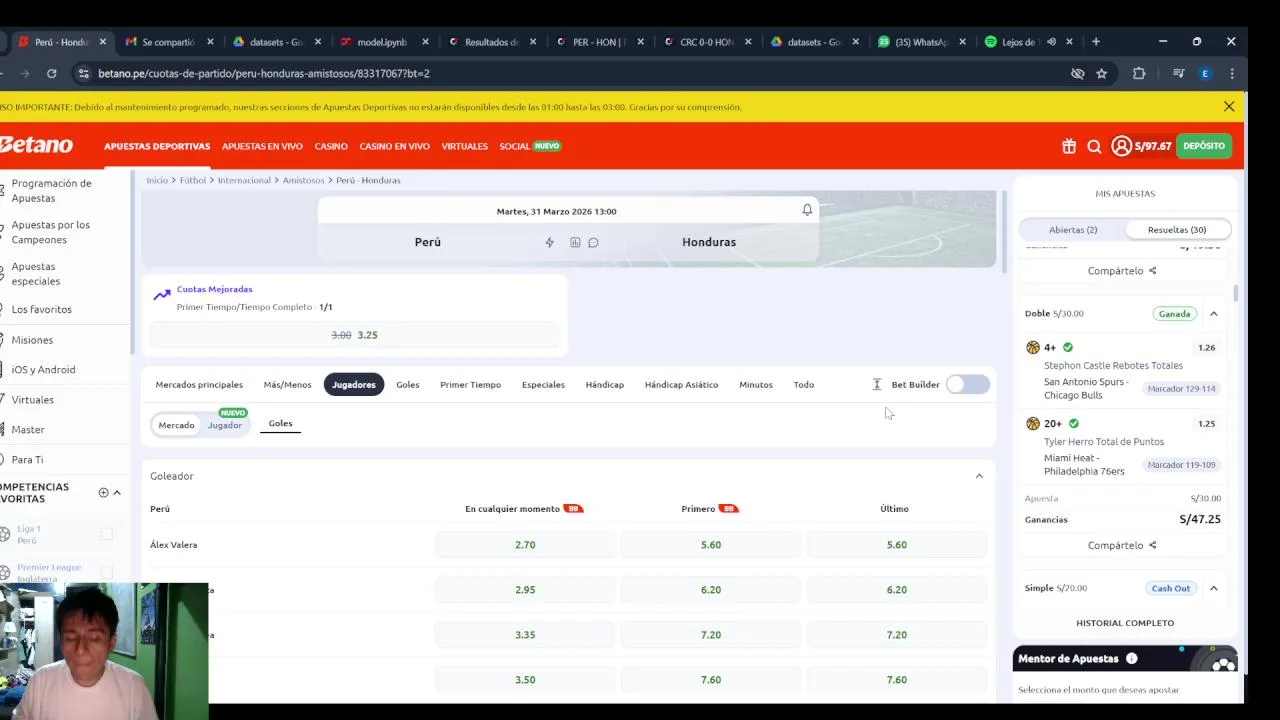This screenshot has height=720, width=1280.
Task: Click the lightning bolt match icon
Action: pyautogui.click(x=549, y=242)
